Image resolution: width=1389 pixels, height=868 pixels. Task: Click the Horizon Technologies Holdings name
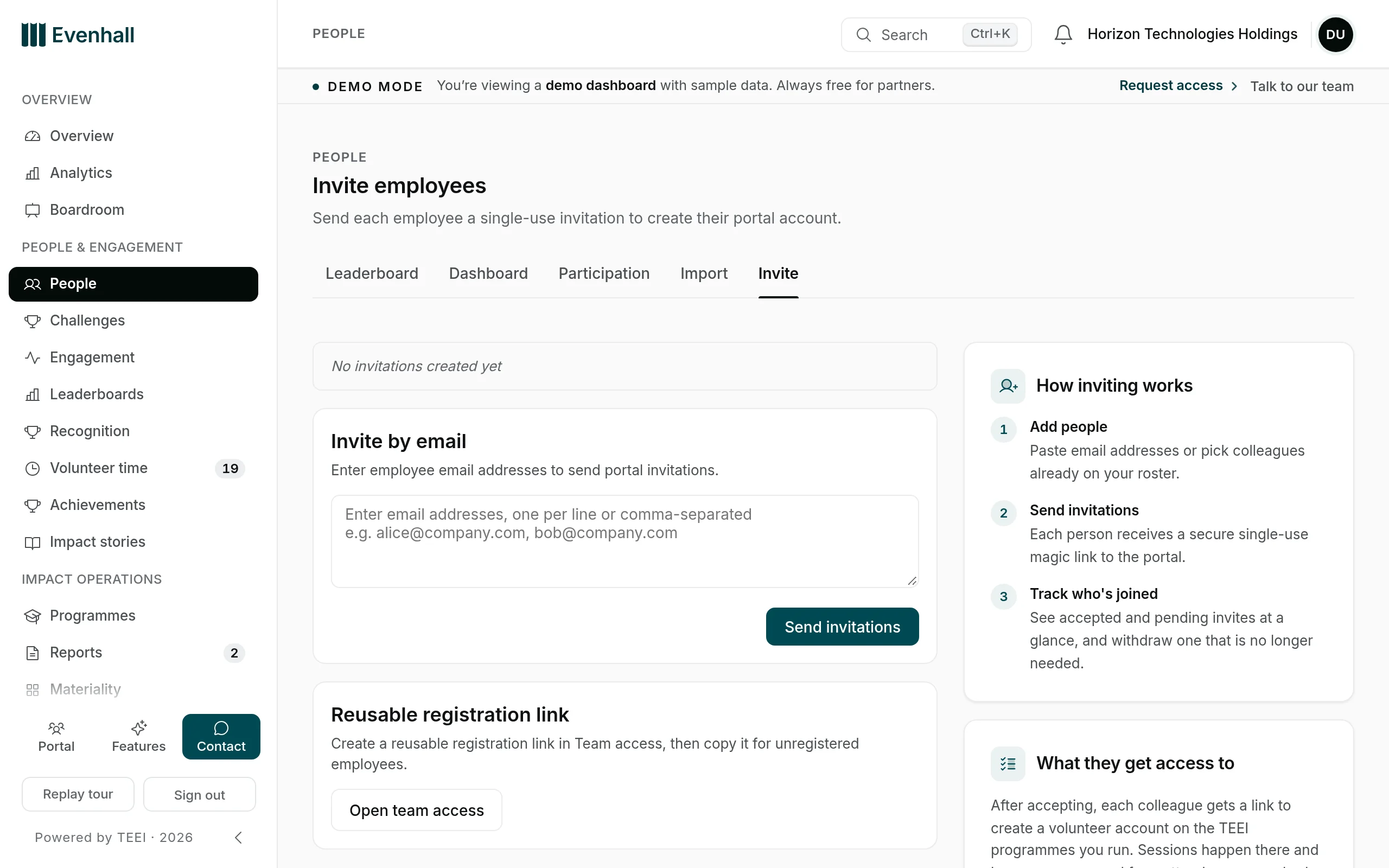(x=1192, y=34)
